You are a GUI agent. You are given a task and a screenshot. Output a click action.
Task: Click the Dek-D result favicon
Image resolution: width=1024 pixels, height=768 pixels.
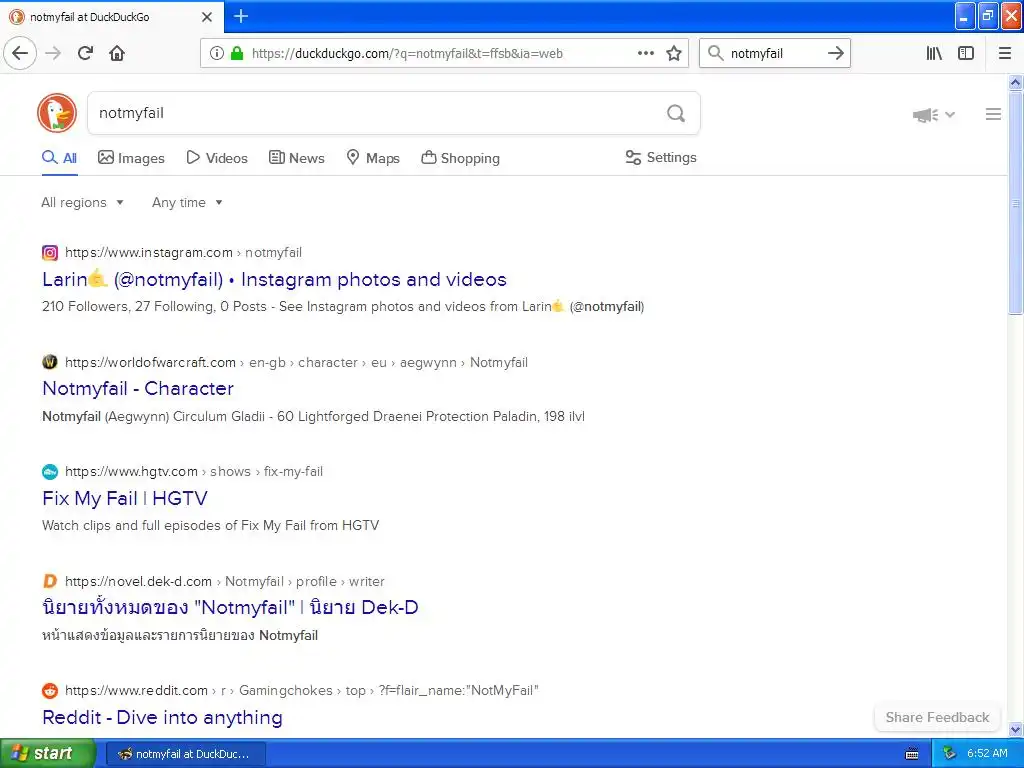click(x=50, y=581)
